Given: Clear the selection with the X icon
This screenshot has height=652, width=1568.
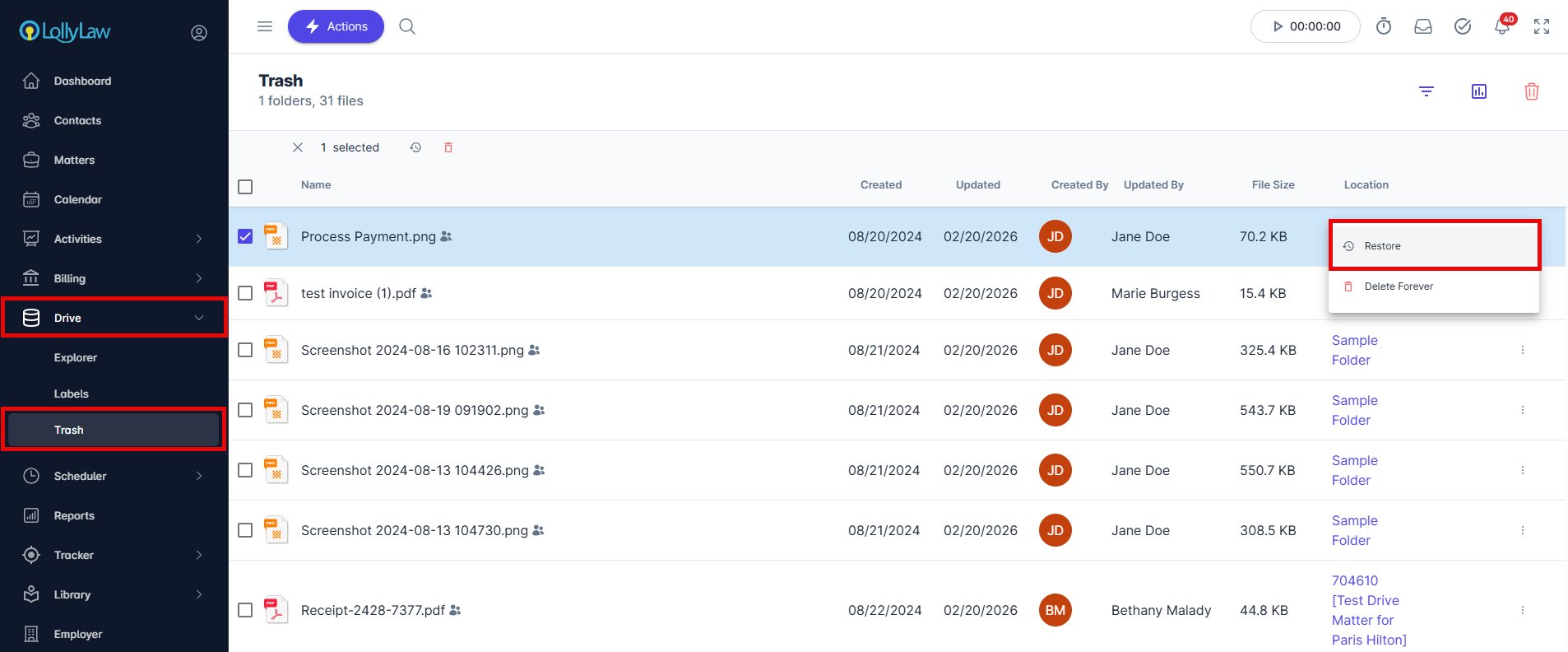Looking at the screenshot, I should coord(298,147).
